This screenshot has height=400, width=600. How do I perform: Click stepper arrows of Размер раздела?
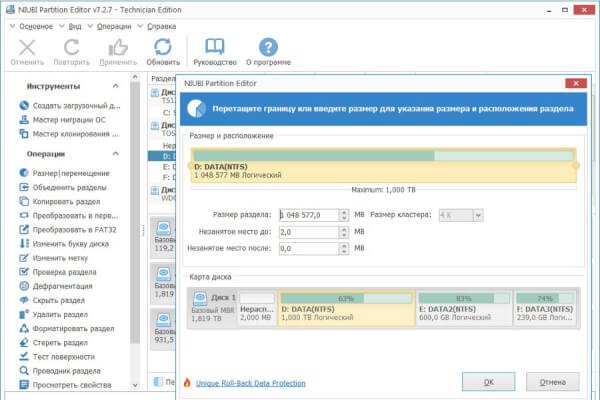[344, 215]
